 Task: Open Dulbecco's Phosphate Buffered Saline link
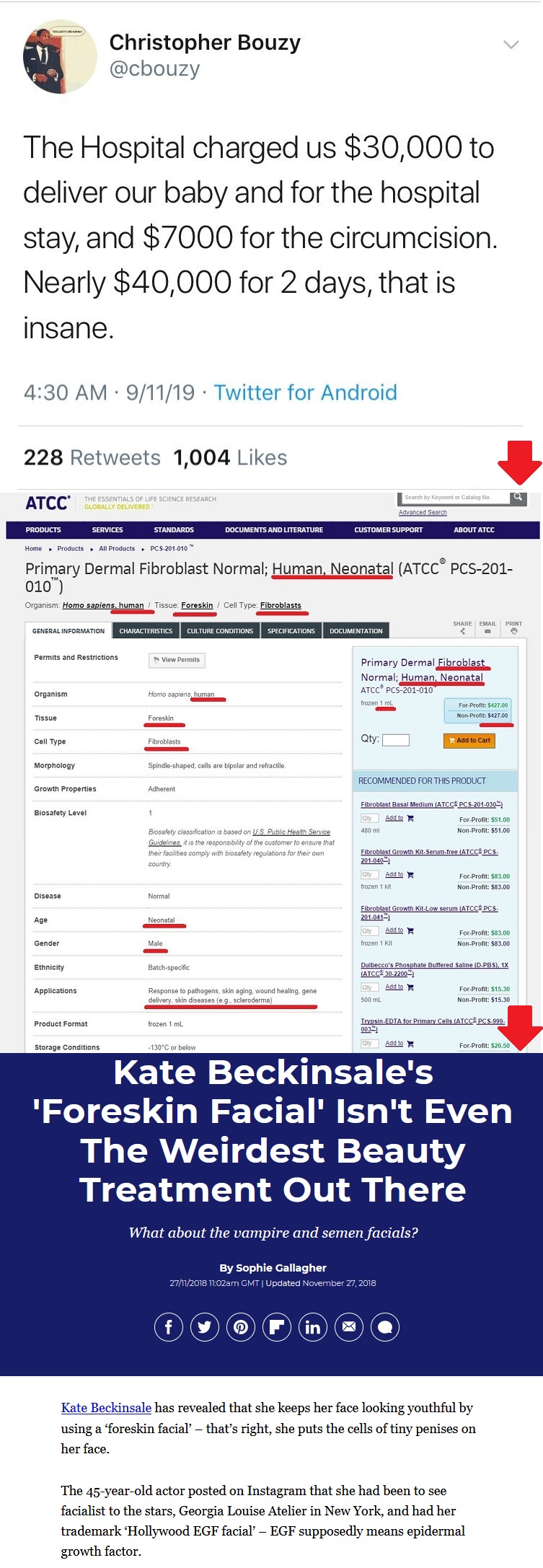point(434,969)
